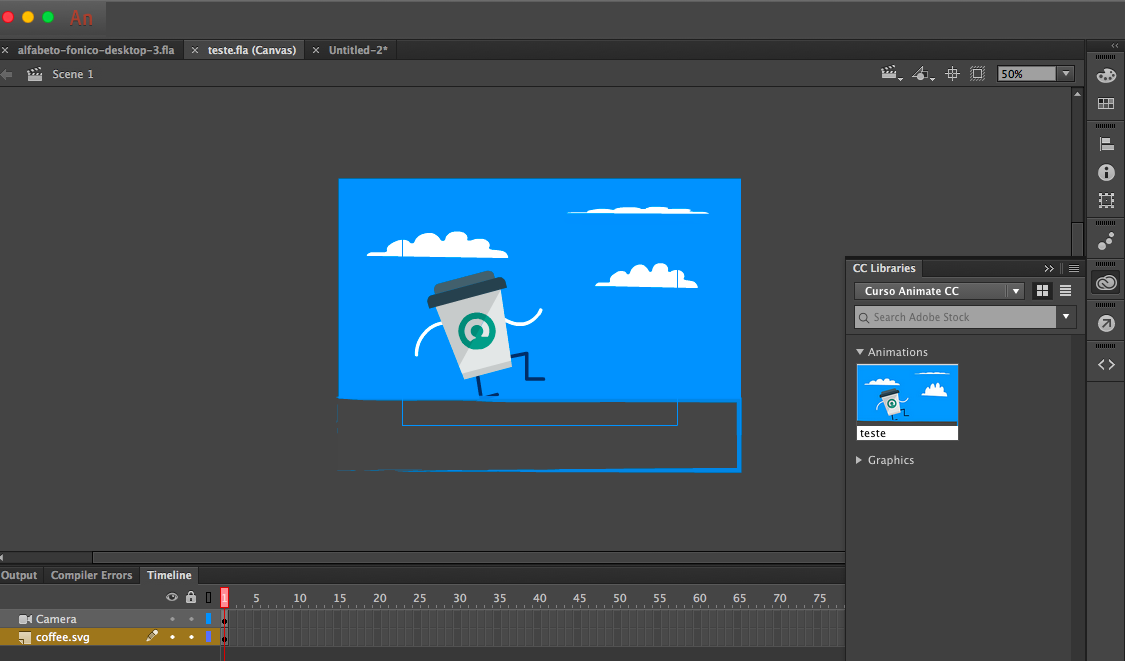1125x661 pixels.
Task: Select the Timeline tab
Action: [x=169, y=575]
